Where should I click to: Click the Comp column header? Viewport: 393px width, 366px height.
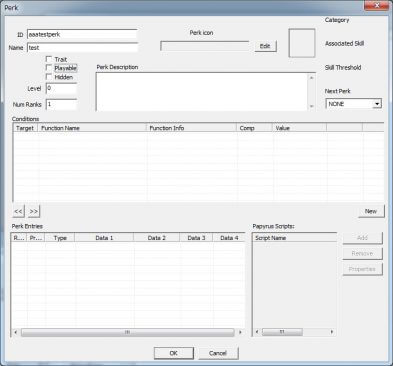click(x=255, y=128)
